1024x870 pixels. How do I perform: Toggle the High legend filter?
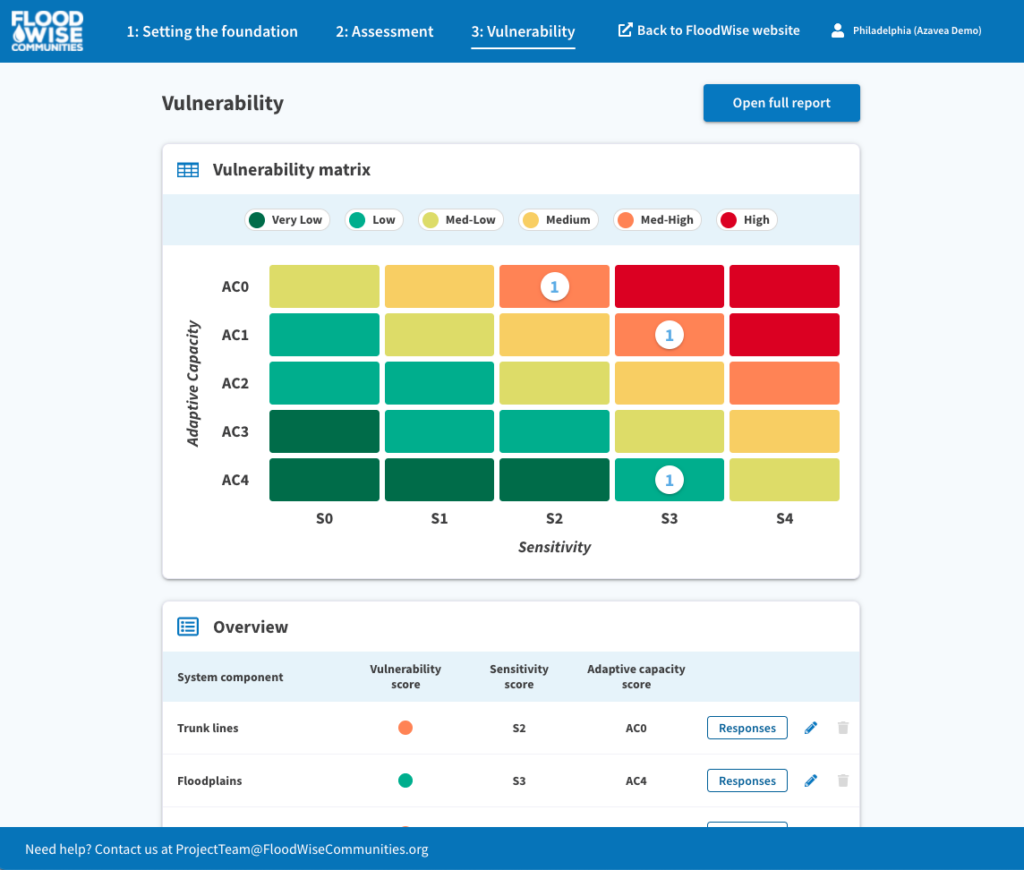coord(746,220)
